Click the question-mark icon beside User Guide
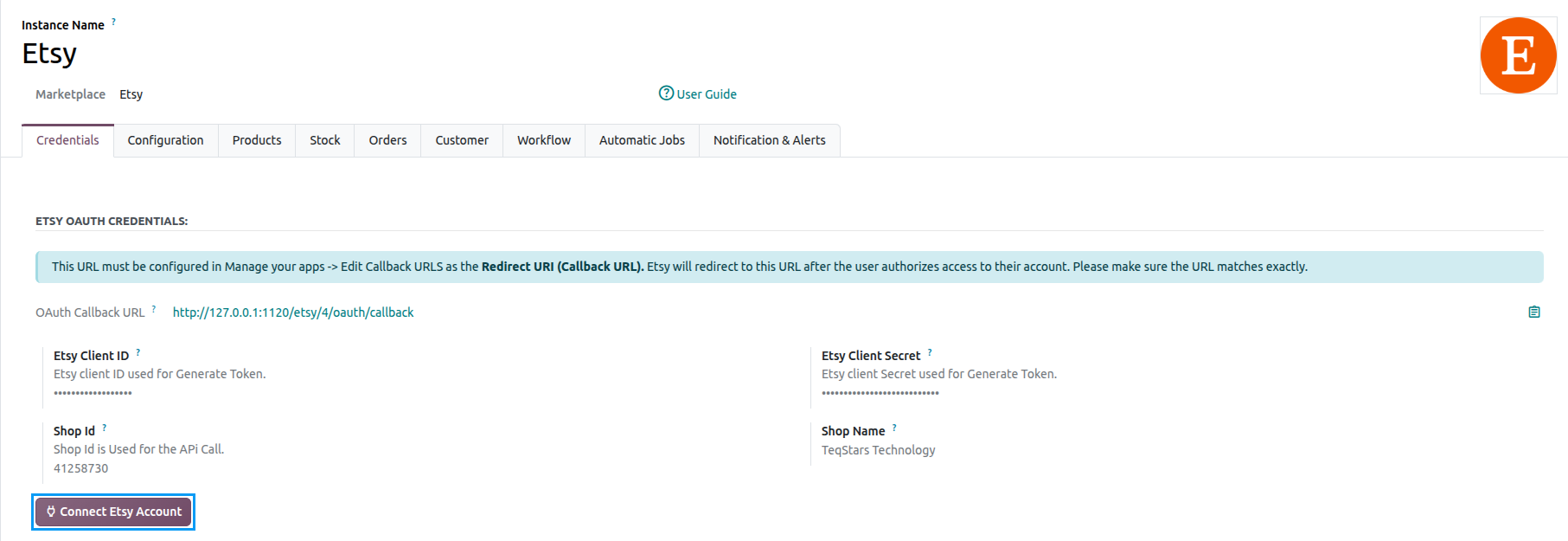 666,93
